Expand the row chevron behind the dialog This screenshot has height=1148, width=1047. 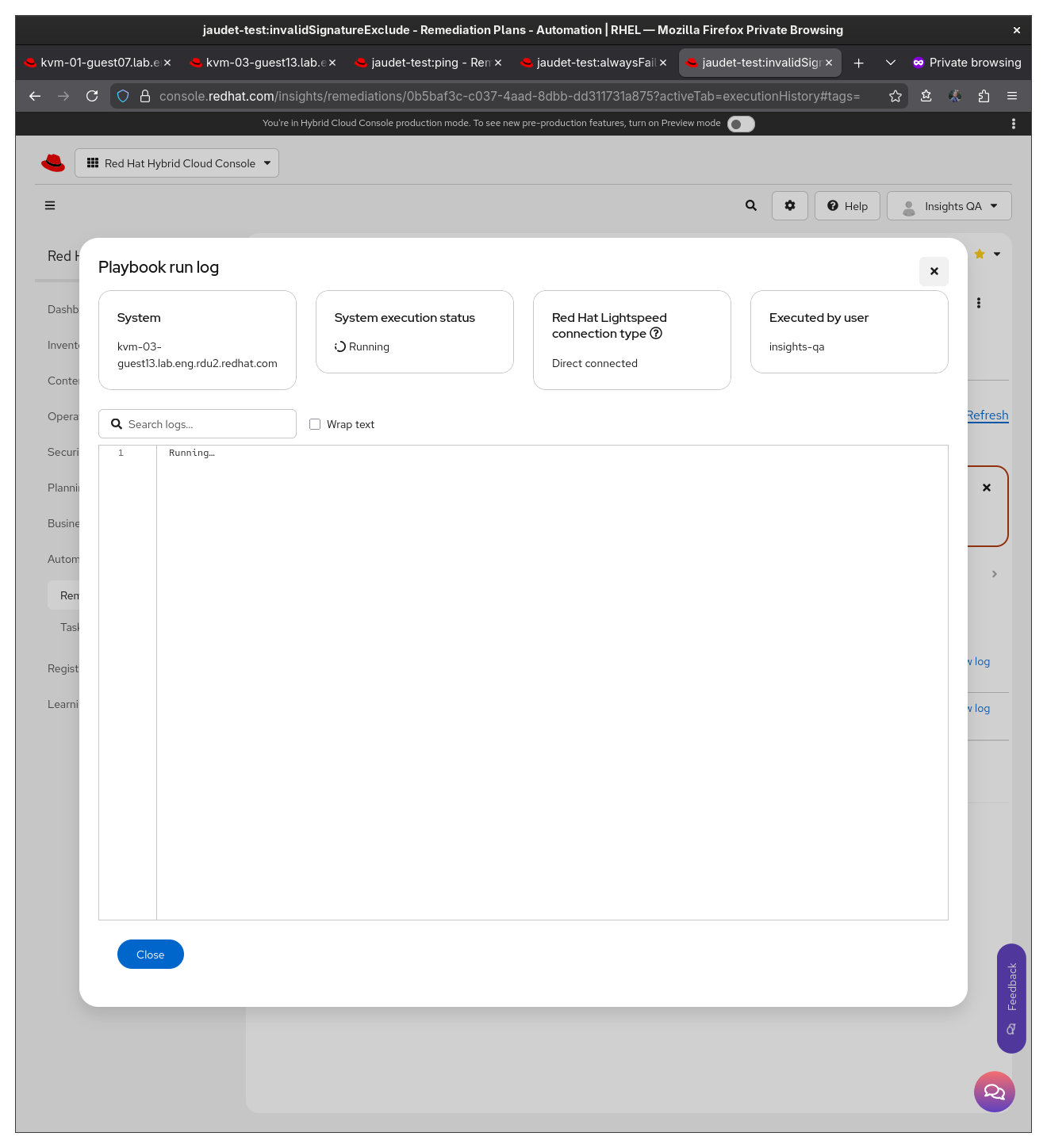(995, 574)
